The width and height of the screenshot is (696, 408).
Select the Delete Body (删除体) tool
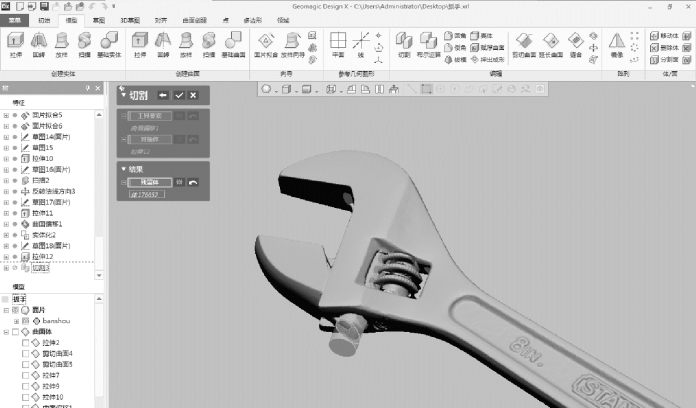(x=664, y=48)
